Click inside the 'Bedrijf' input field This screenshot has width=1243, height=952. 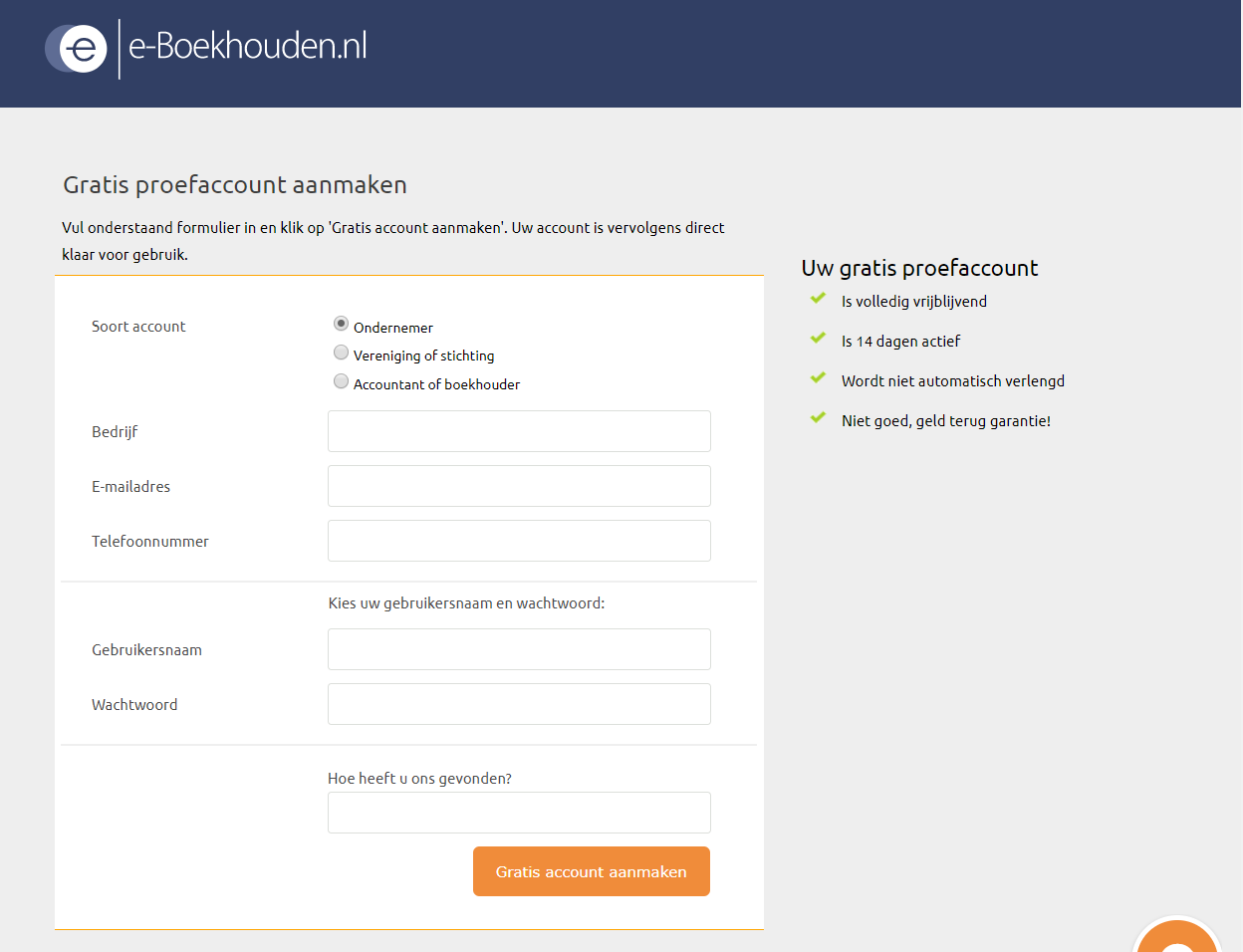pos(518,430)
